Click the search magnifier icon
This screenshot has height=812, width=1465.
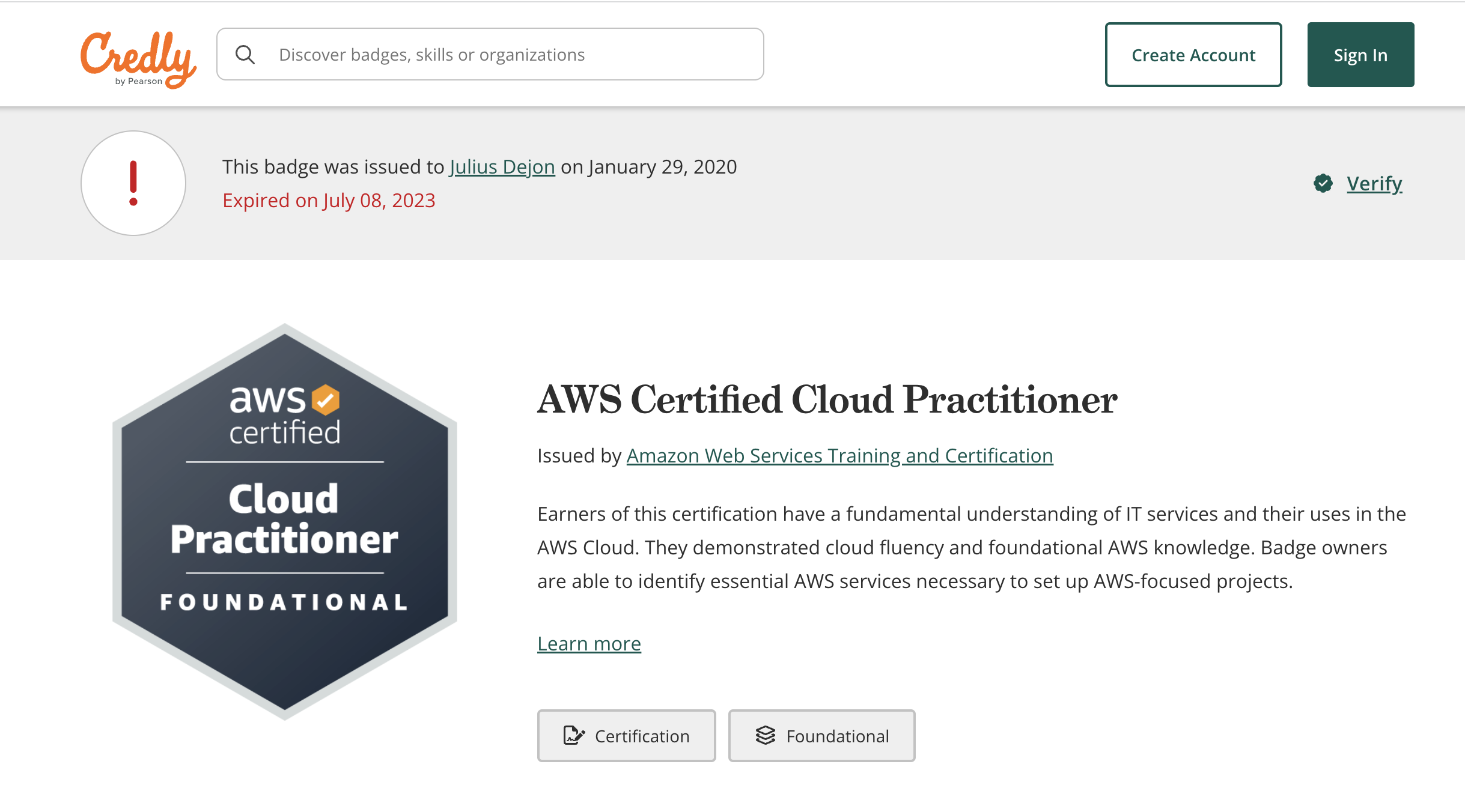click(245, 54)
